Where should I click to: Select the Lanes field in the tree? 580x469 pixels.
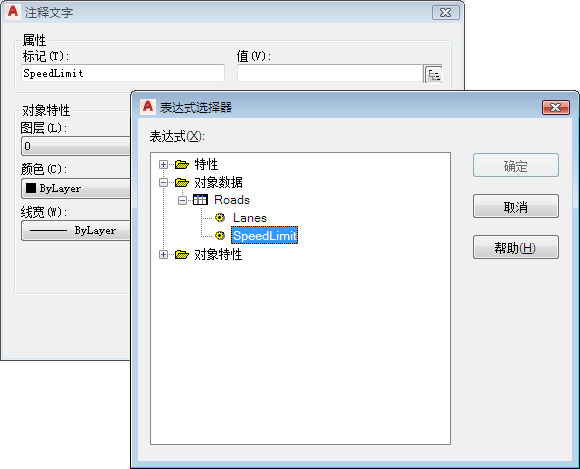250,218
